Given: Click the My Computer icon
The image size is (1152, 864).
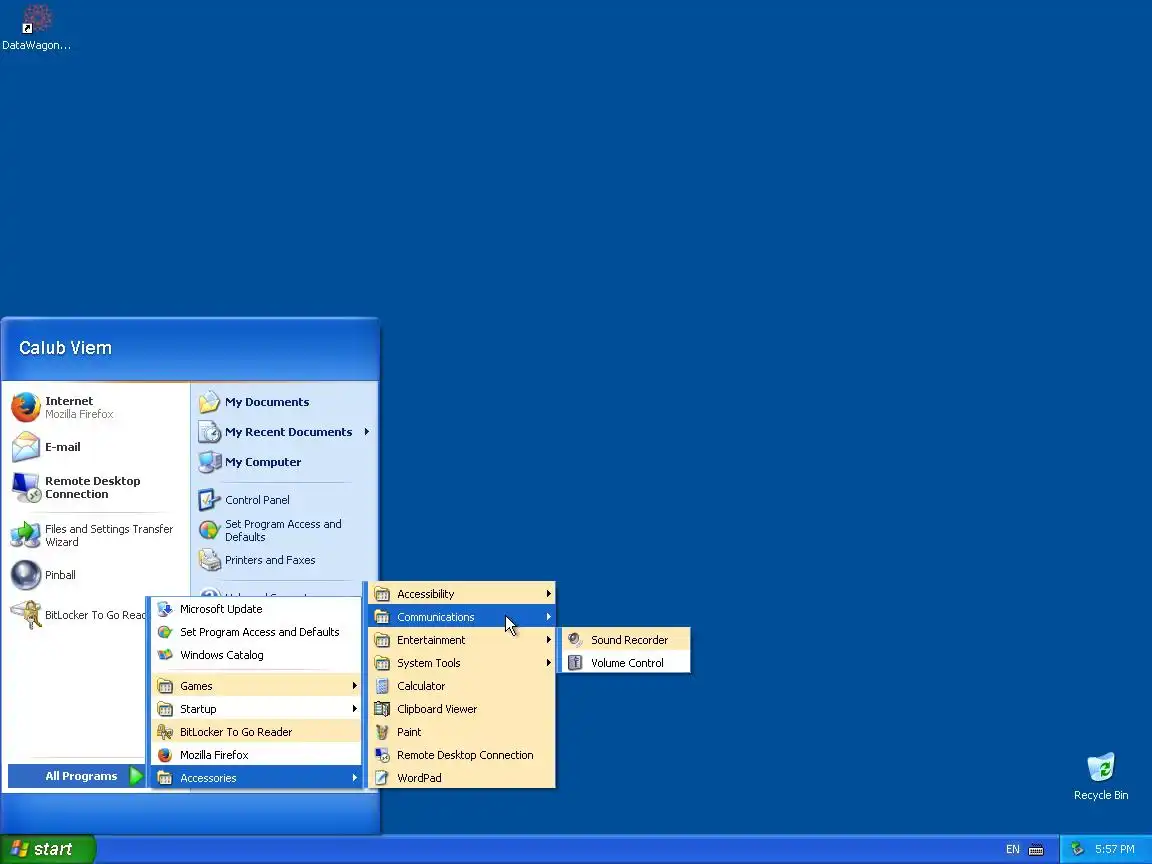Looking at the screenshot, I should coord(209,462).
